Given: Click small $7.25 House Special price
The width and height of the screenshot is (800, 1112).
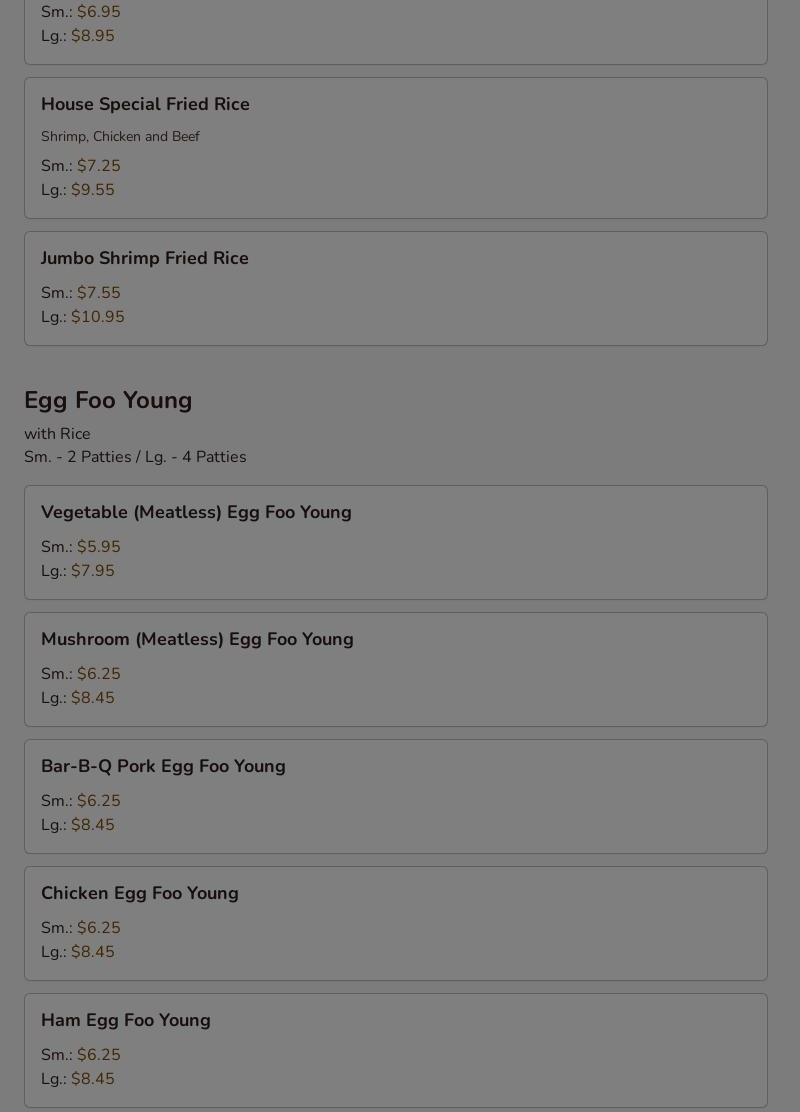Looking at the screenshot, I should tap(99, 165).
